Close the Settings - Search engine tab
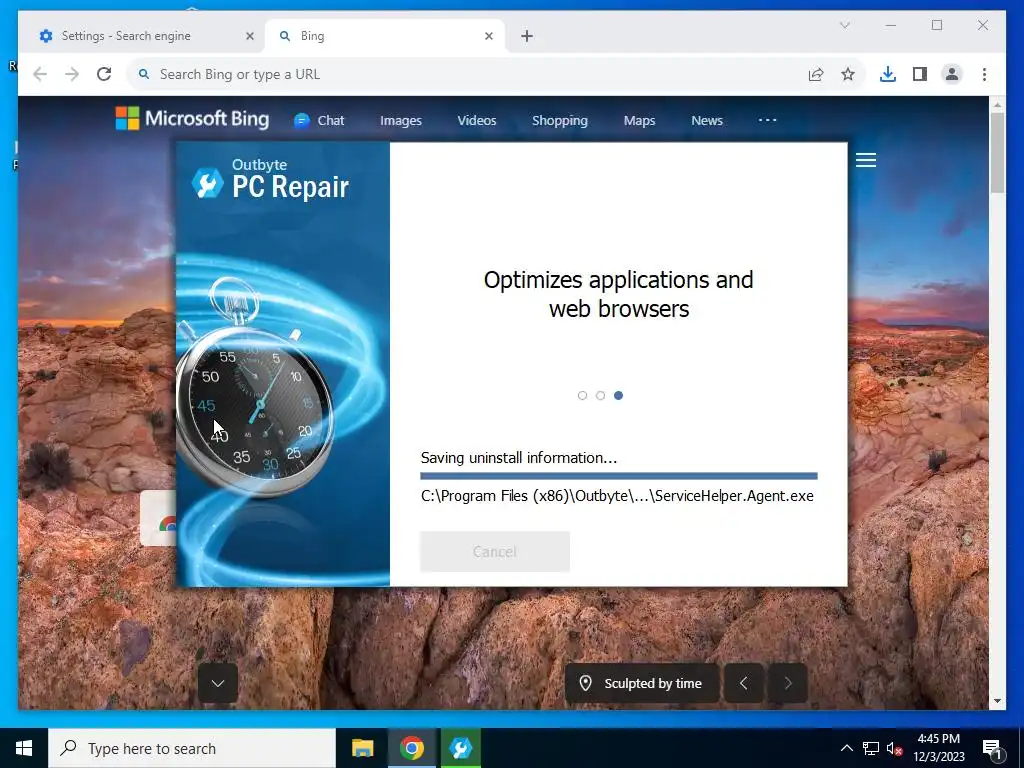1024x768 pixels. pyautogui.click(x=249, y=36)
